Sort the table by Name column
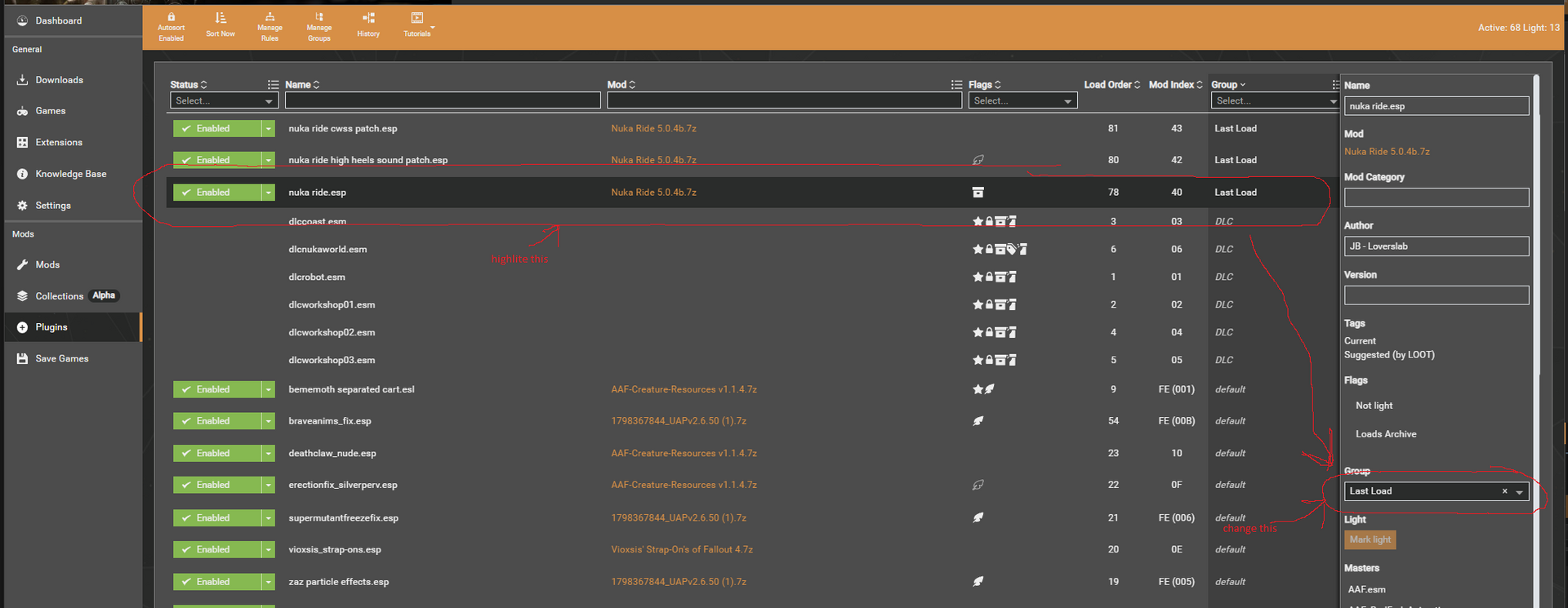Screen dimensions: 1568x608 click(302, 85)
